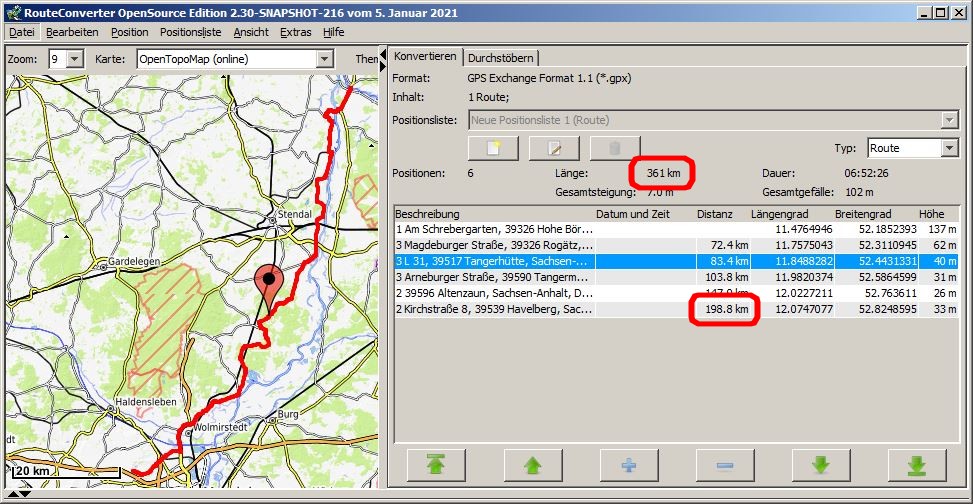Viewport: 973px width, 504px height.
Task: Select the Kirchstraße 8 Havelberg row
Action: pyautogui.click(x=495, y=311)
